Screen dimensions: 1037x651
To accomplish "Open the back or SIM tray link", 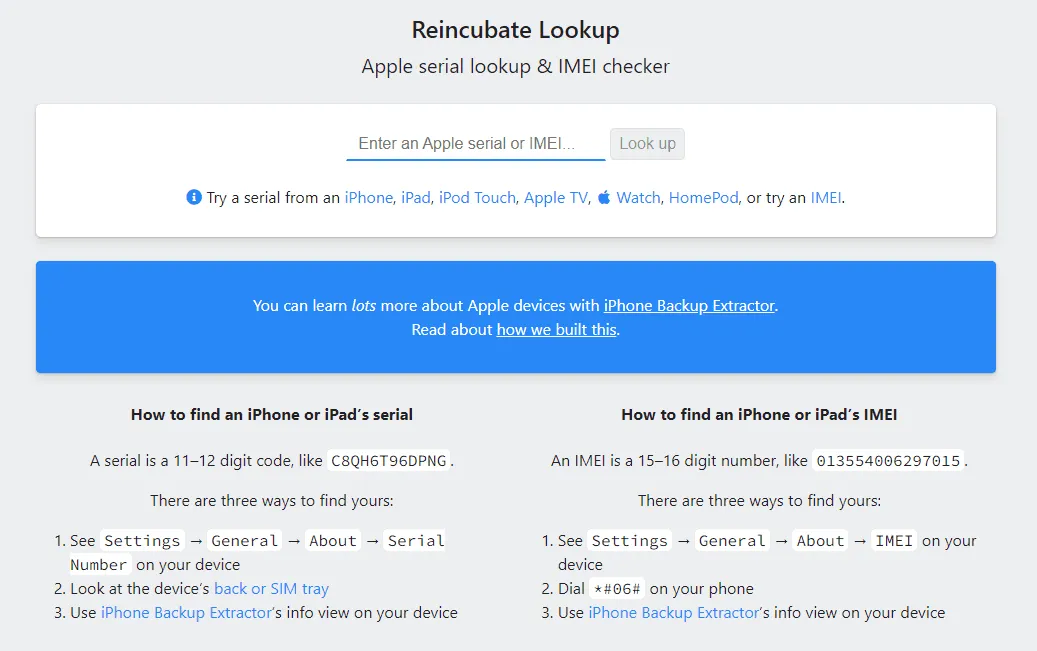I will coord(271,589).
